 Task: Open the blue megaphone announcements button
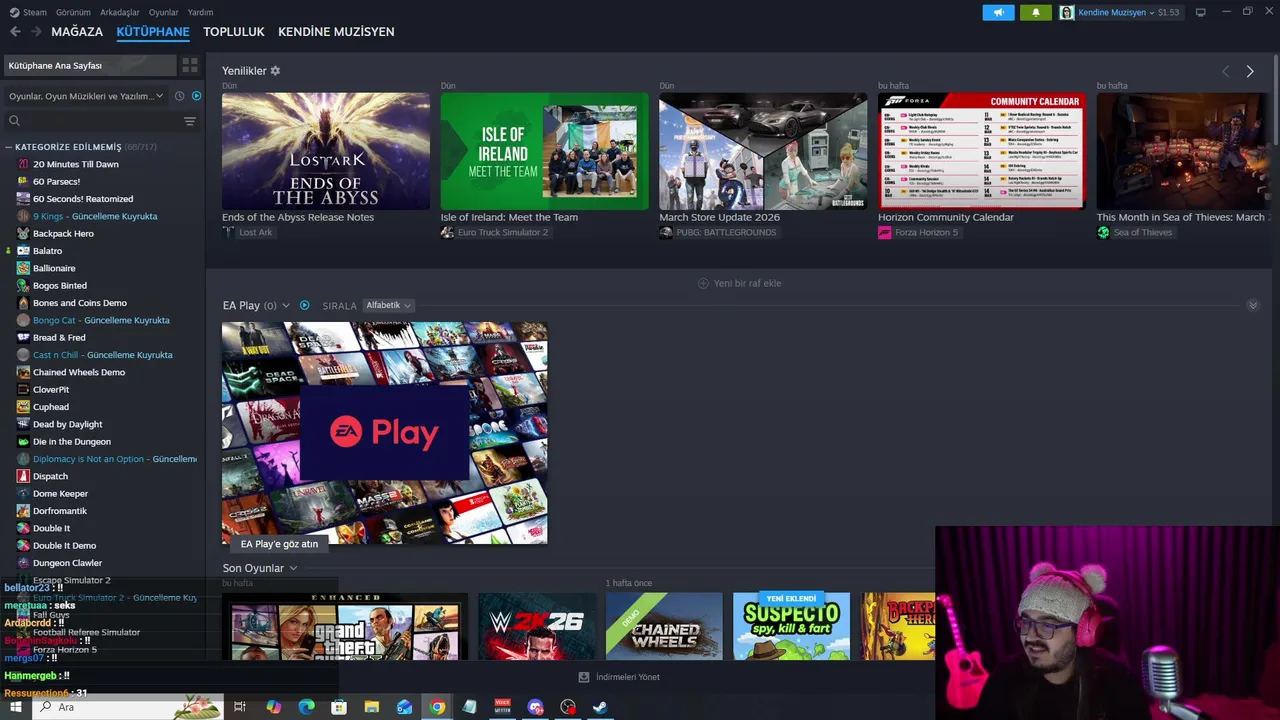pyautogui.click(x=998, y=12)
